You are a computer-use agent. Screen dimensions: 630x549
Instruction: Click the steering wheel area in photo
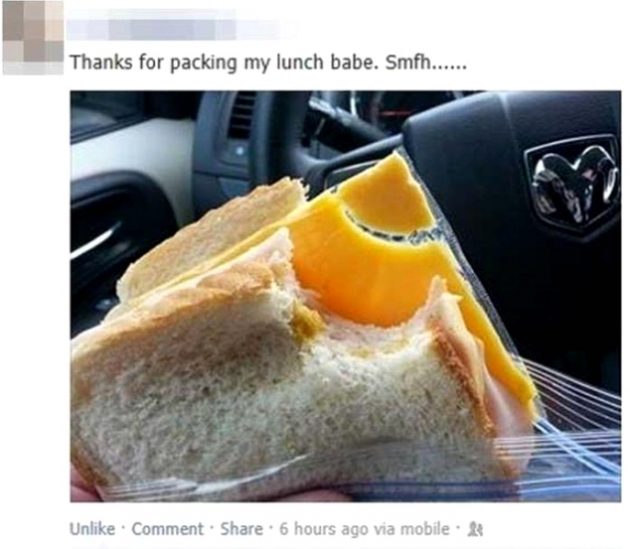coord(502,161)
